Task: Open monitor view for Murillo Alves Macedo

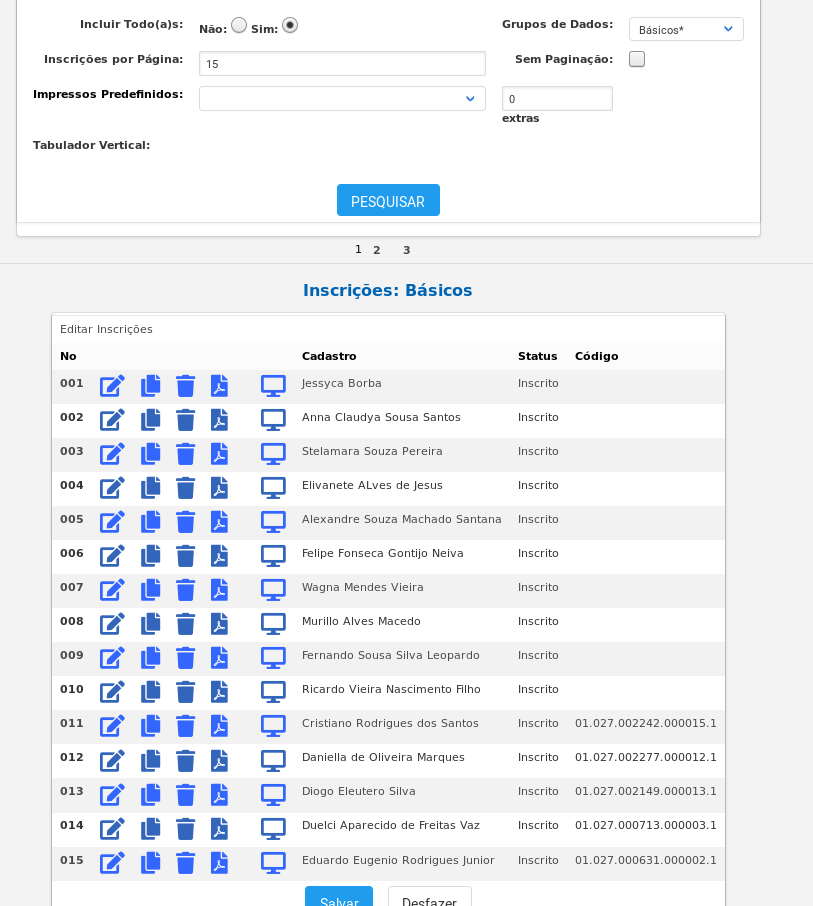Action: tap(273, 624)
